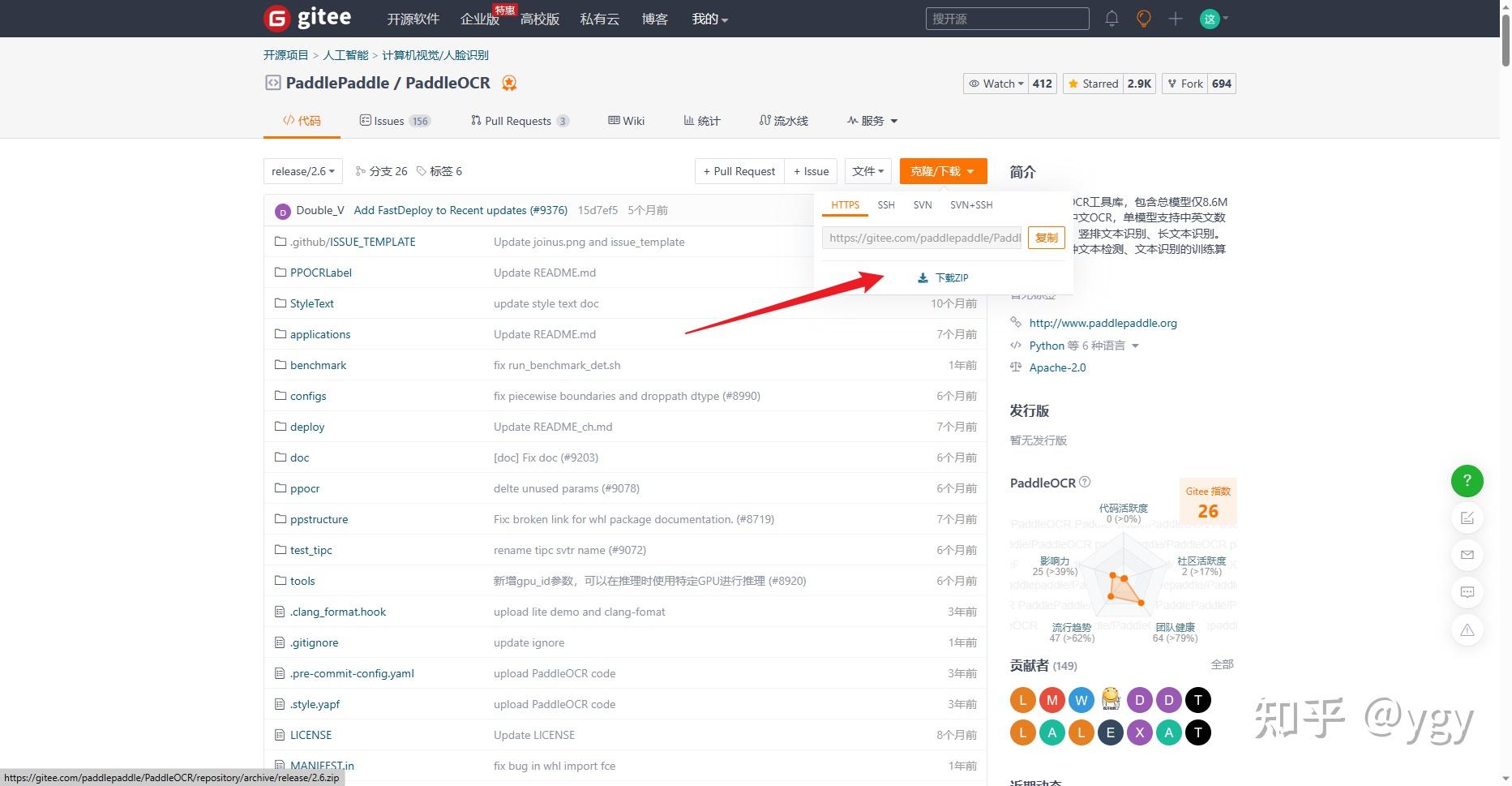Click the floating edit feedback icon
The image size is (1512, 786).
pos(1467,518)
